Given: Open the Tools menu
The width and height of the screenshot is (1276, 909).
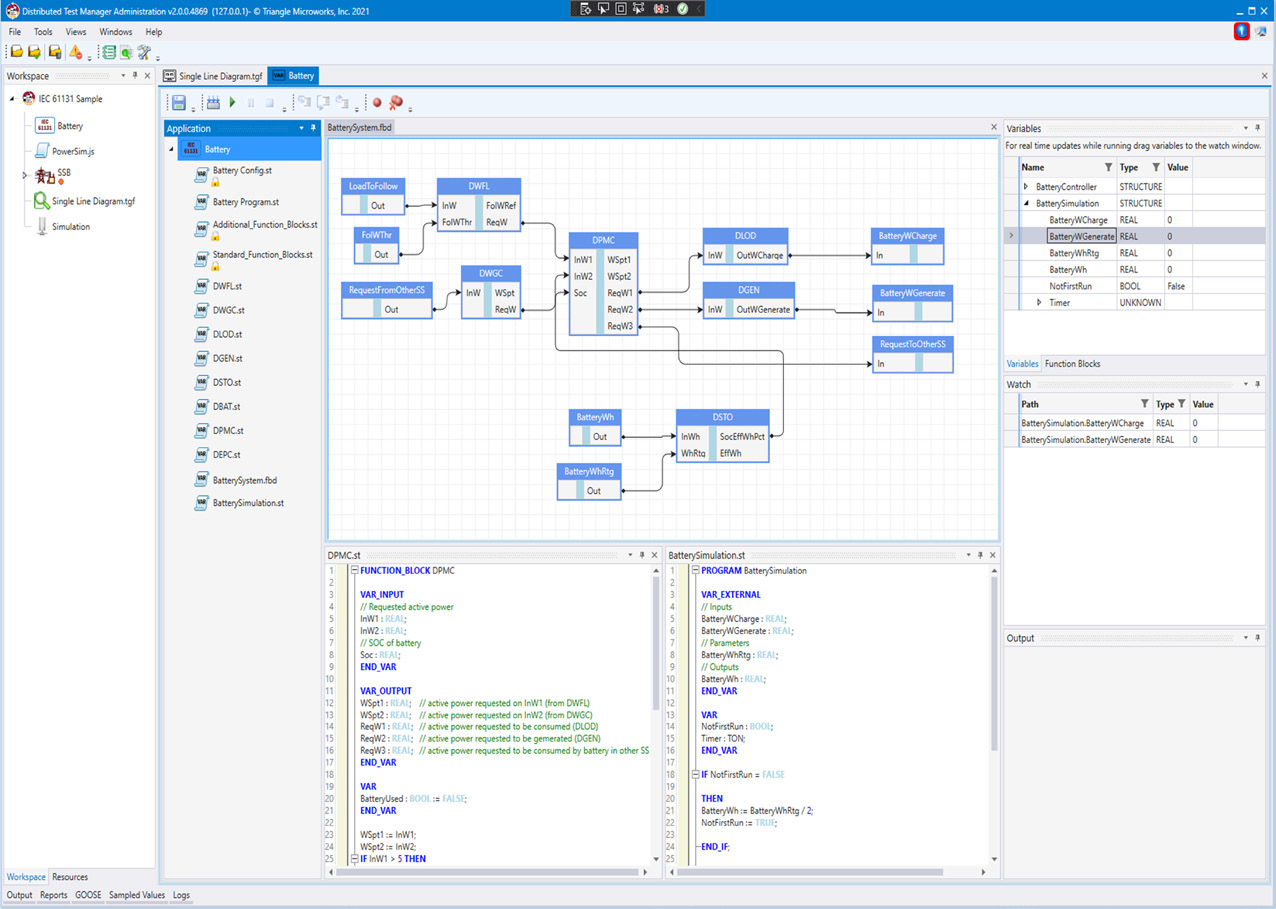Looking at the screenshot, I should (43, 32).
